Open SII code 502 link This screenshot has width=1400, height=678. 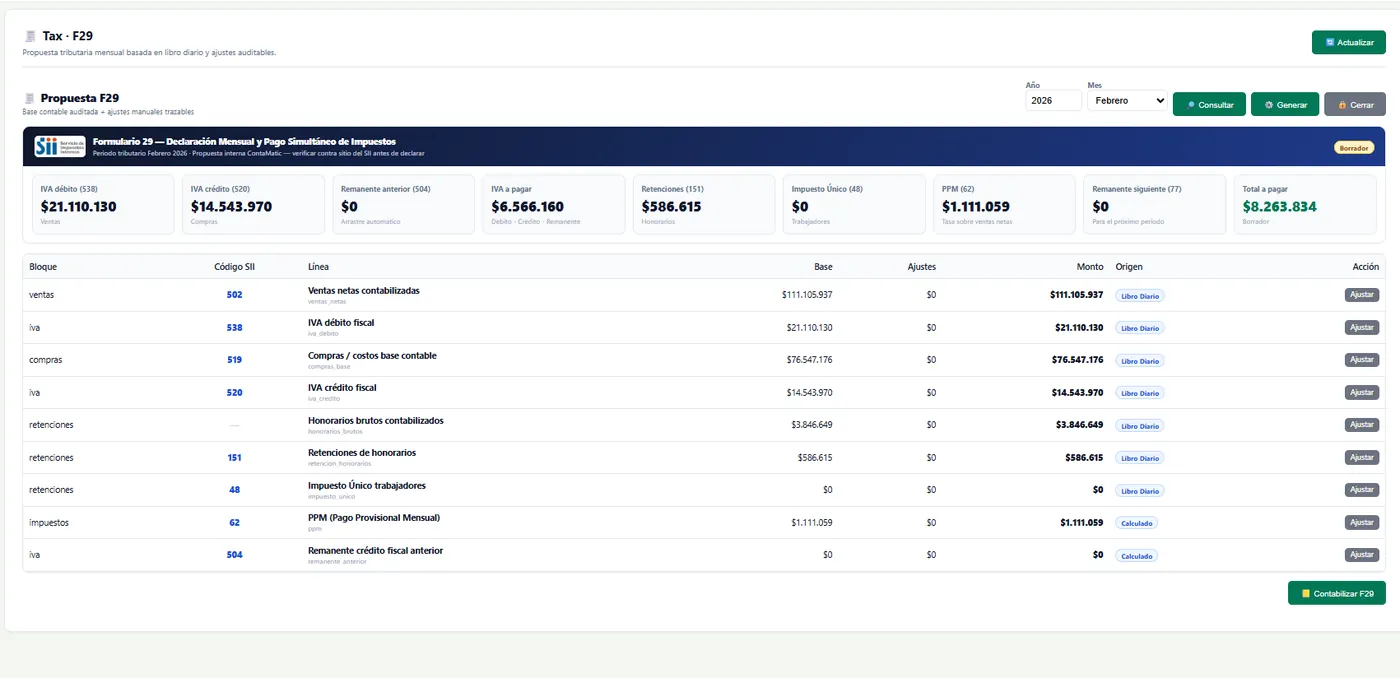(x=234, y=295)
